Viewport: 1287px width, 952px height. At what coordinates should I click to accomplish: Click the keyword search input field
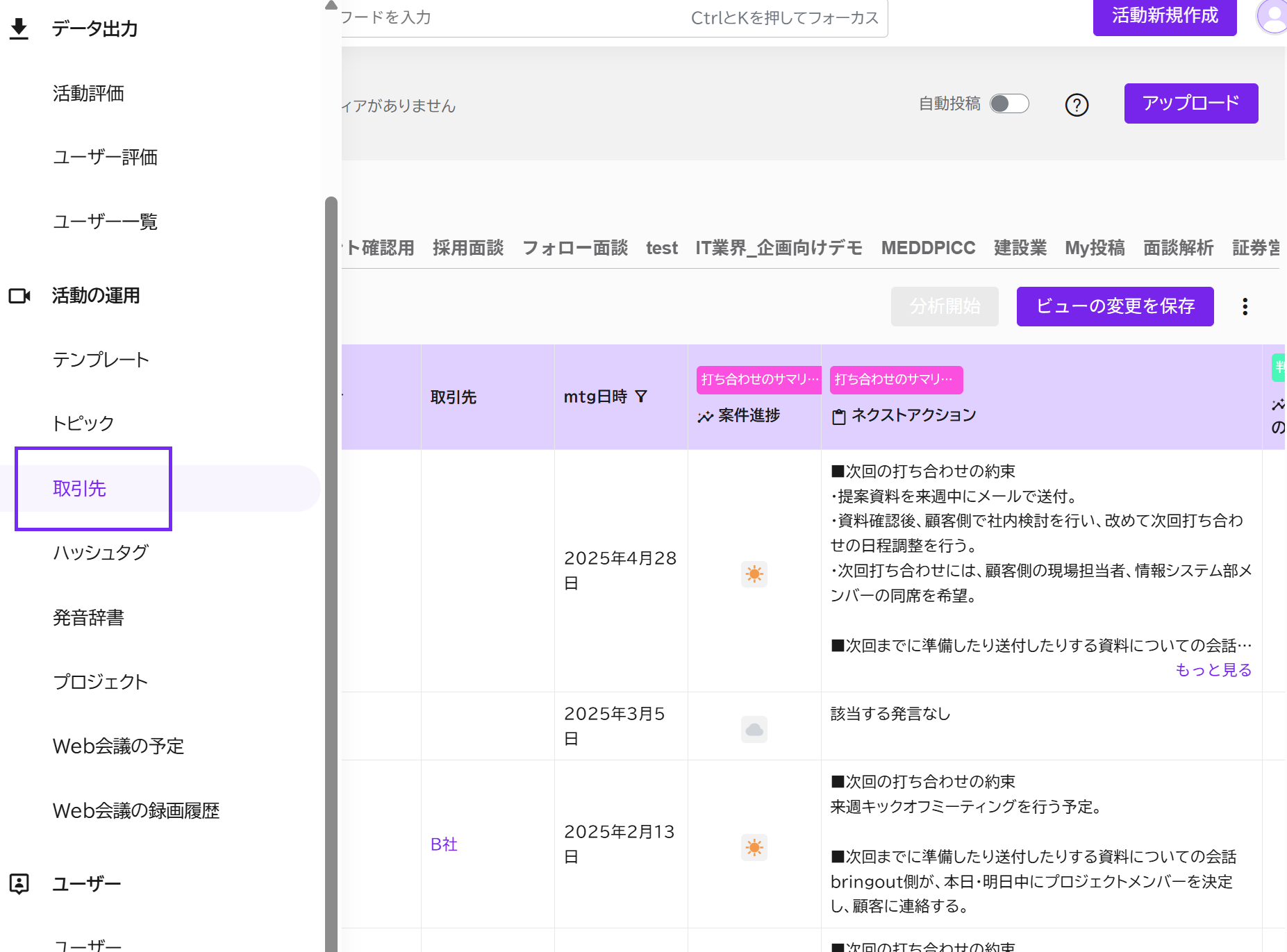514,17
